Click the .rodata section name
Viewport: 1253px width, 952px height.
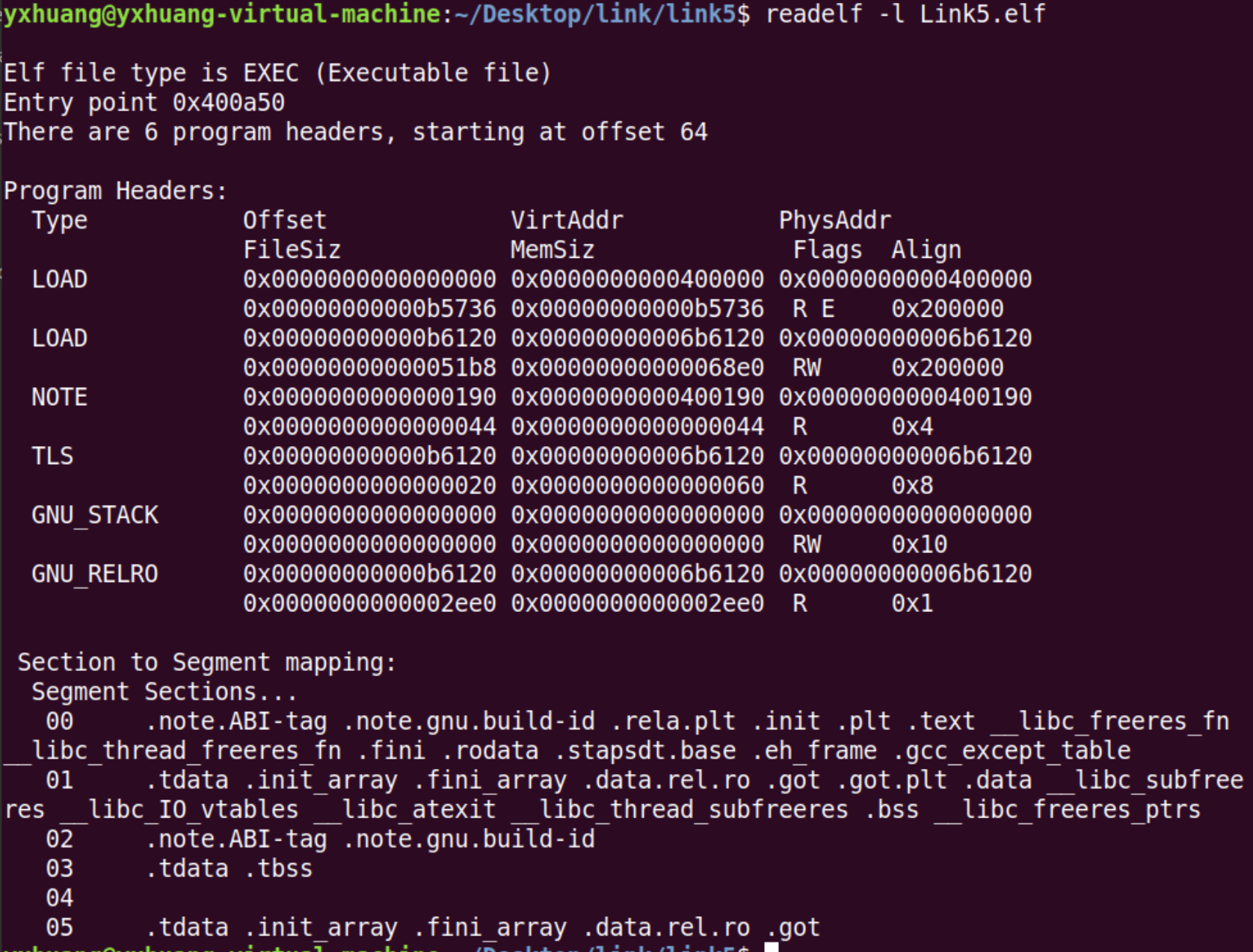click(496, 750)
